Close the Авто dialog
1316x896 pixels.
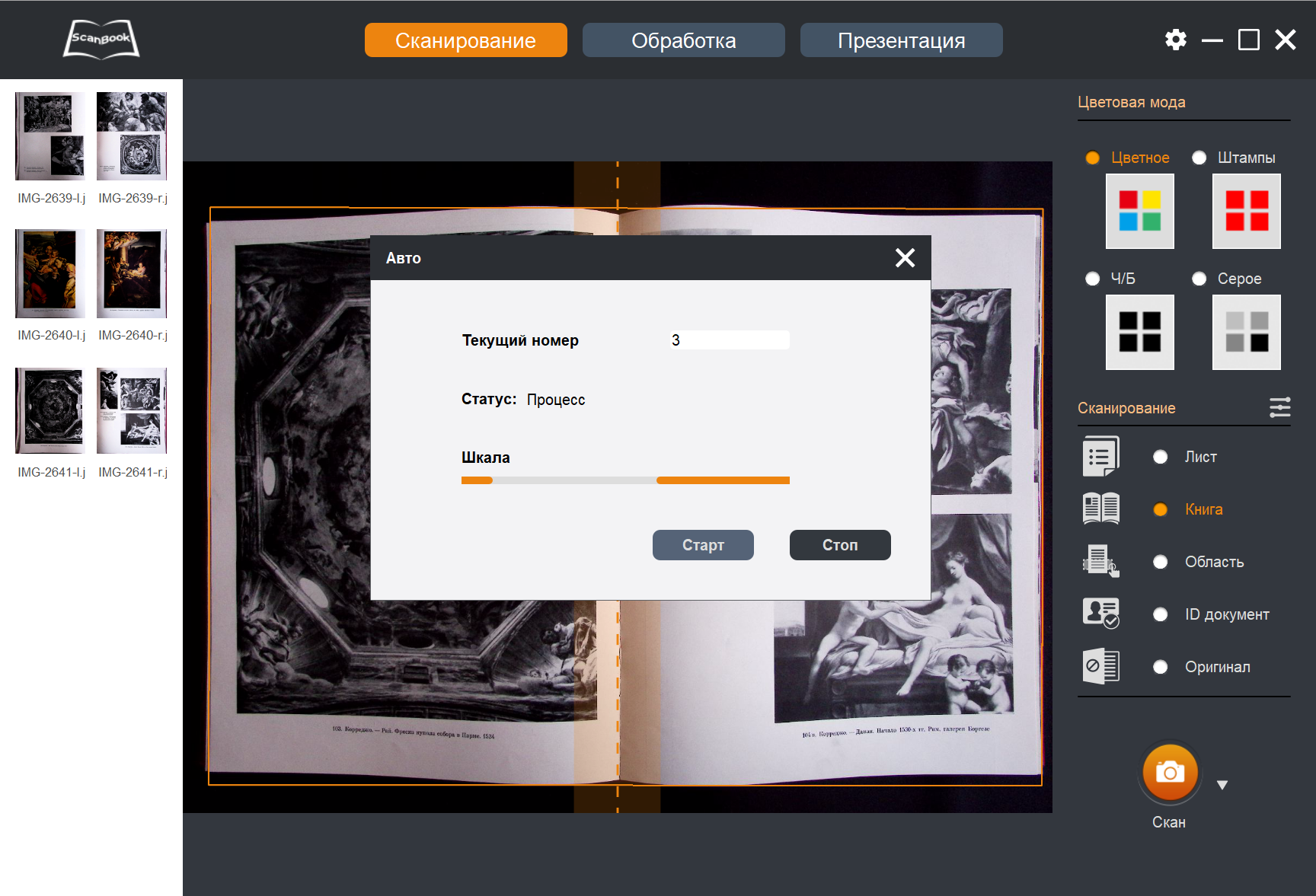(905, 258)
